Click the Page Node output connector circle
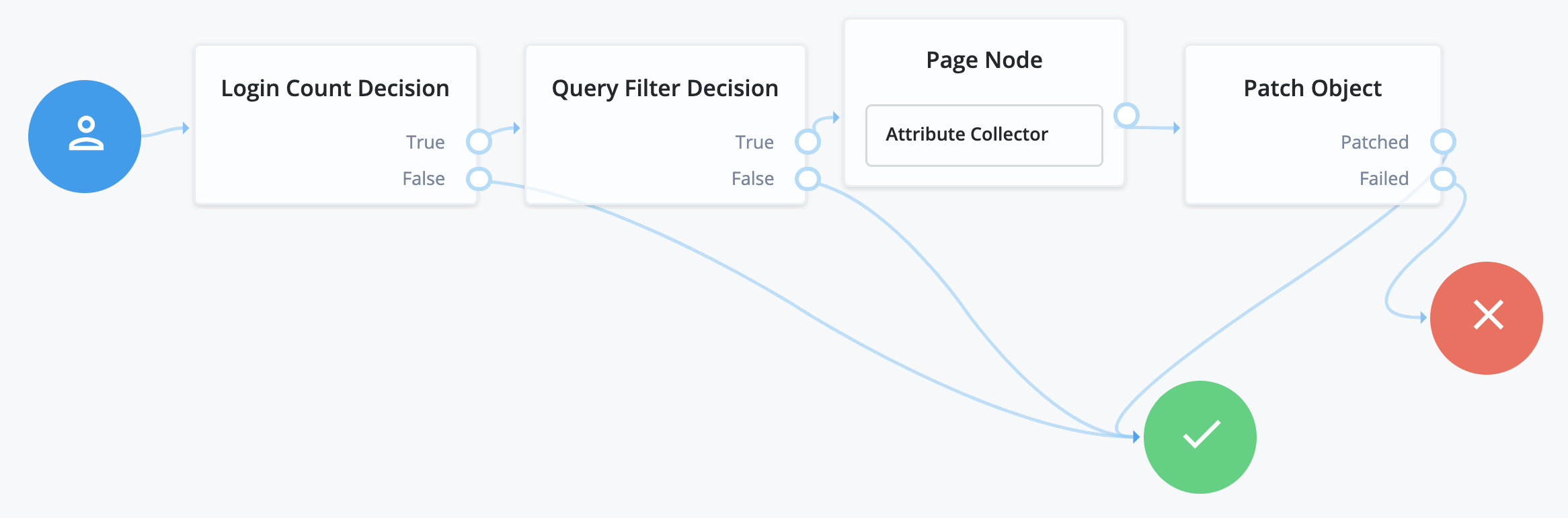 (1126, 115)
